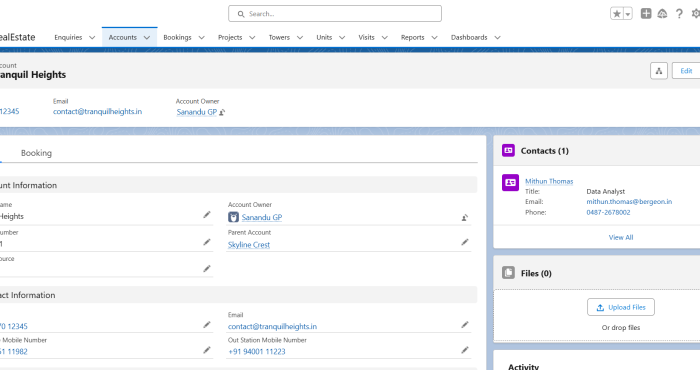Focus the global Search field
The image size is (700, 370).
pyautogui.click(x=335, y=14)
